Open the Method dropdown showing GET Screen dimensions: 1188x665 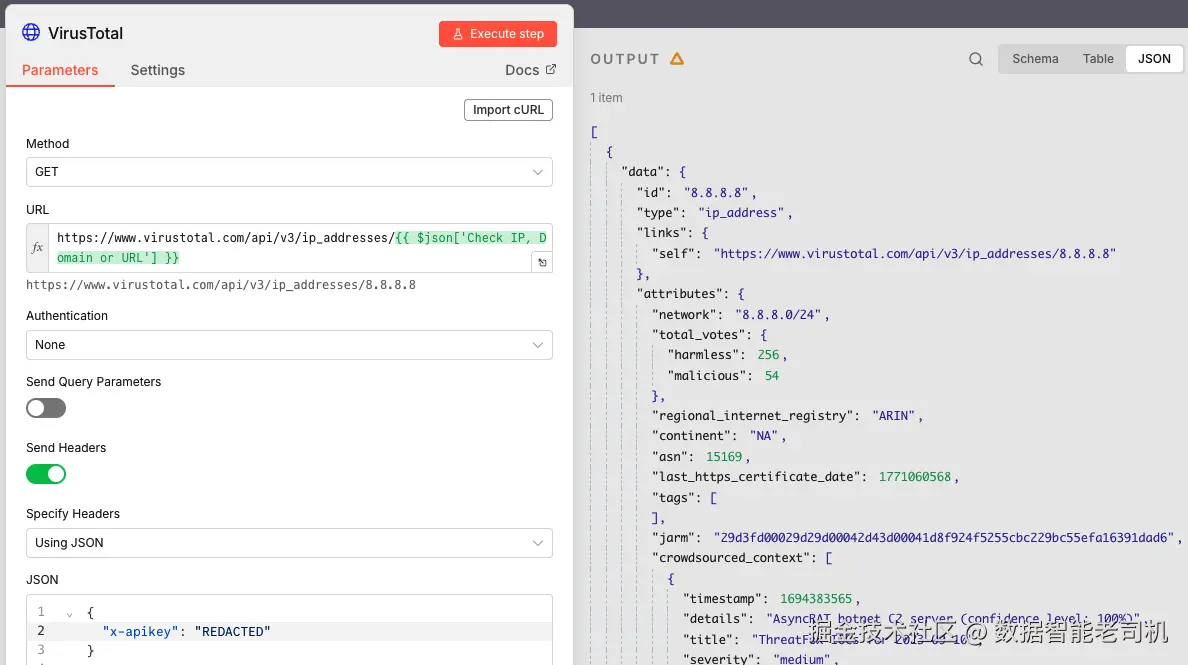tap(289, 172)
